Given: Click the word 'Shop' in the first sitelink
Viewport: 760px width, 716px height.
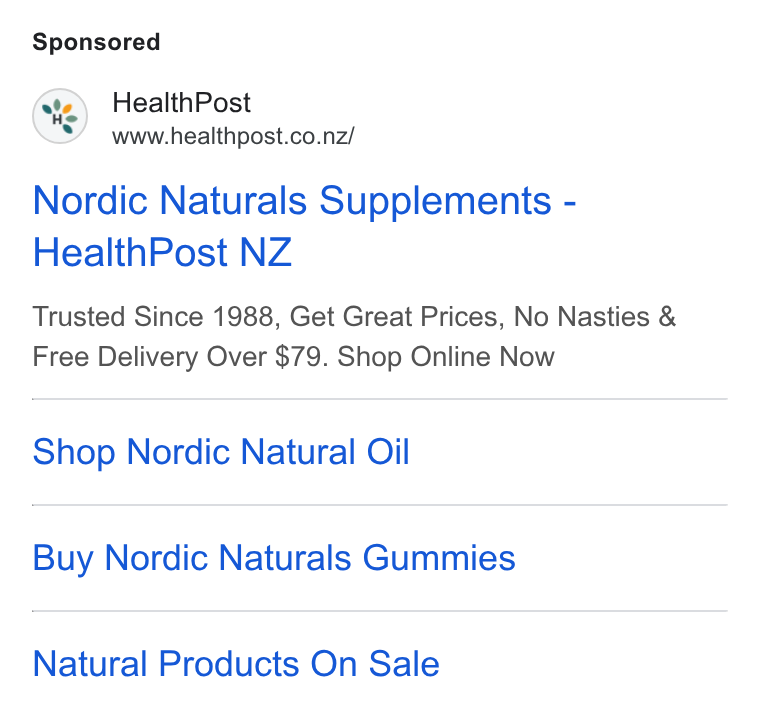Looking at the screenshot, I should [74, 452].
